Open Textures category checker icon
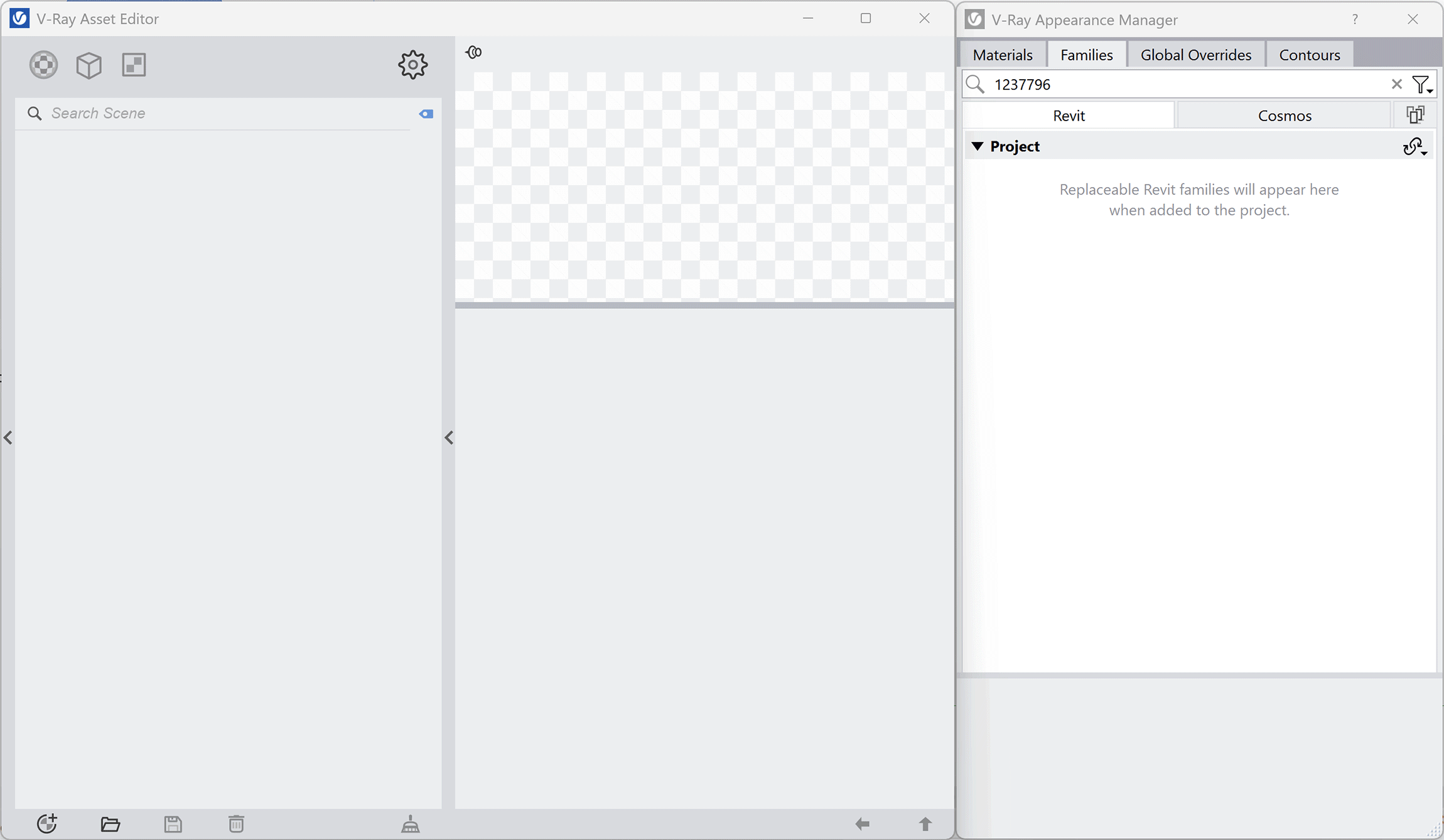1444x840 pixels. pos(134,65)
